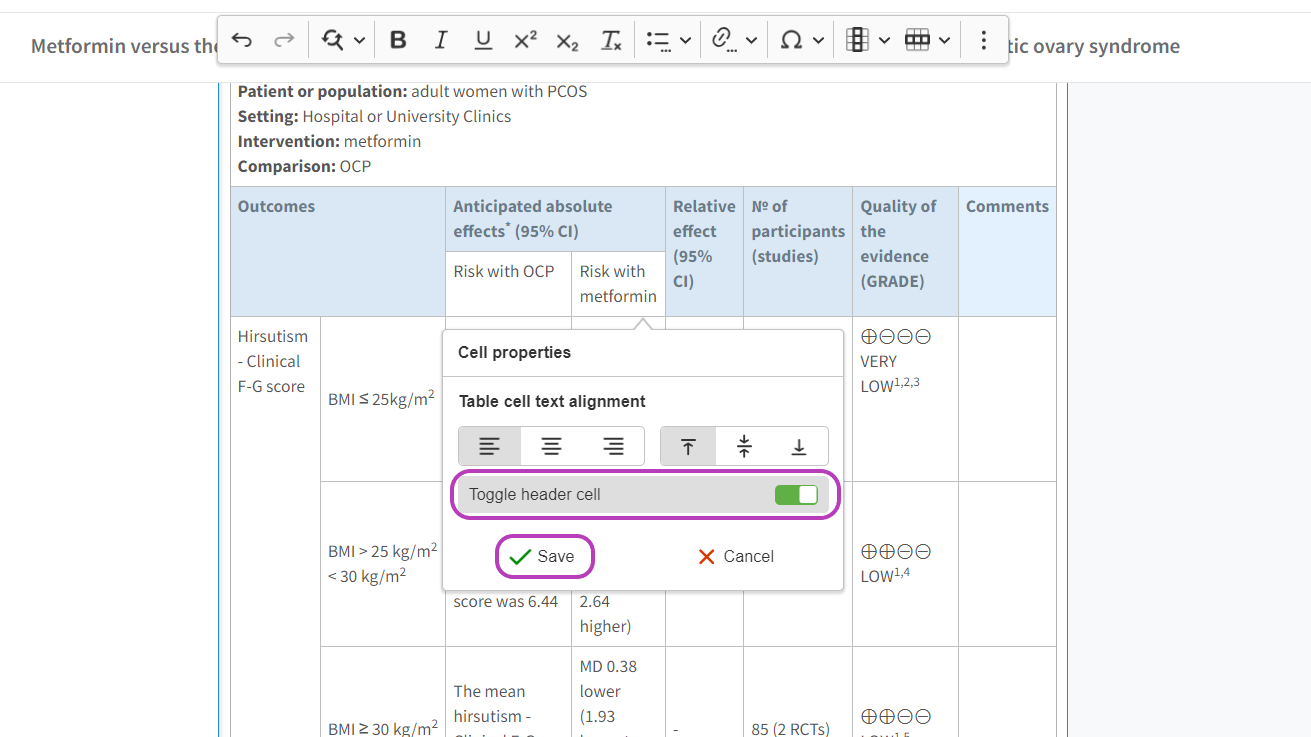This screenshot has height=737, width=1311.
Task: Open the list options dropdown
Action: (x=685, y=40)
